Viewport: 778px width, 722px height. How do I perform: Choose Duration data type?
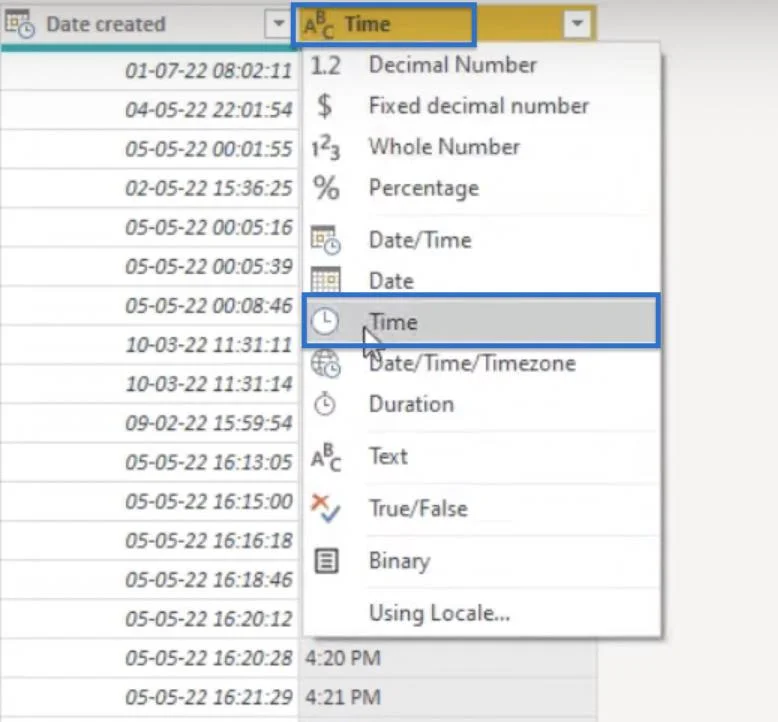(x=481, y=404)
